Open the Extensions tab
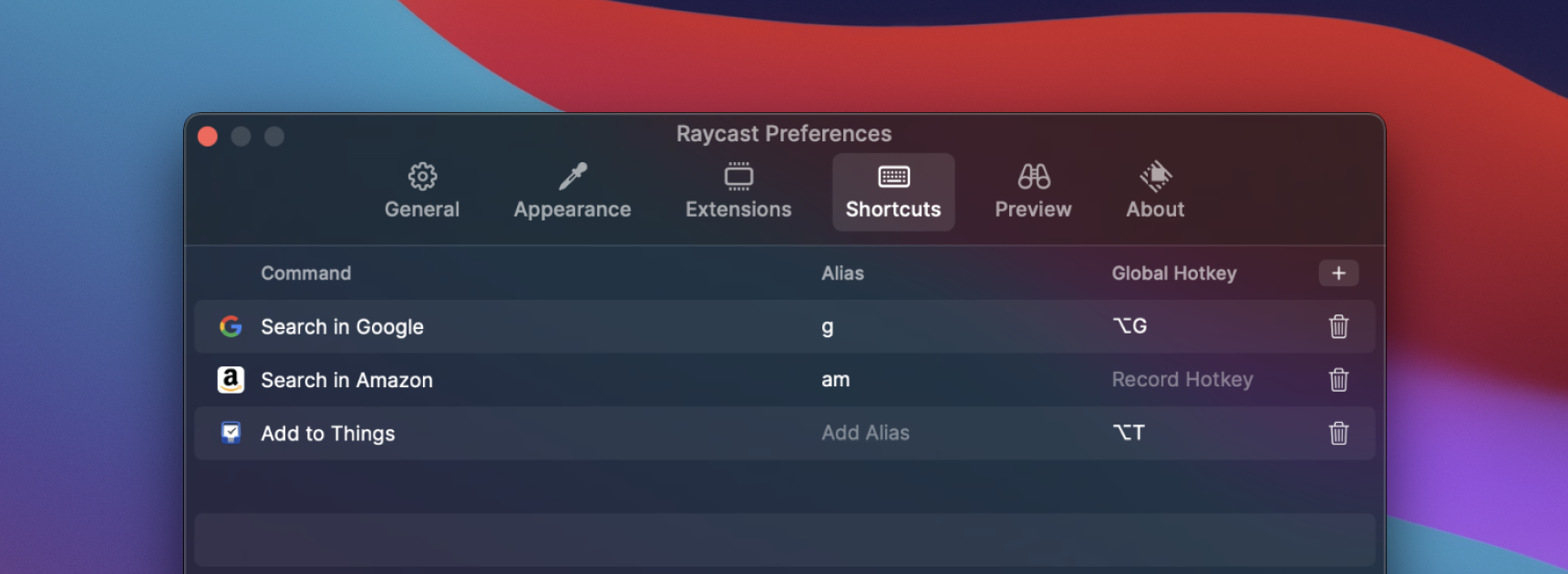 [x=738, y=191]
